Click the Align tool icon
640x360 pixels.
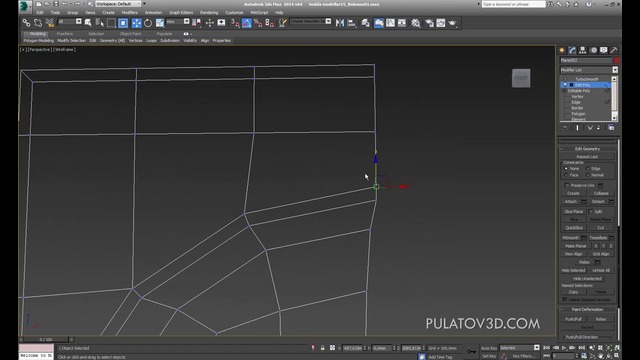tap(351, 23)
